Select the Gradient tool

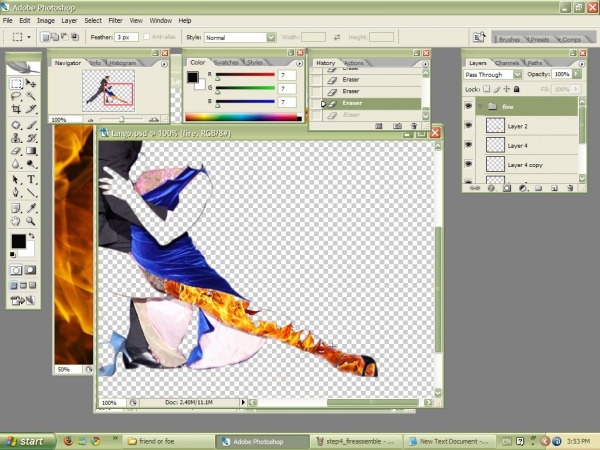click(x=31, y=151)
